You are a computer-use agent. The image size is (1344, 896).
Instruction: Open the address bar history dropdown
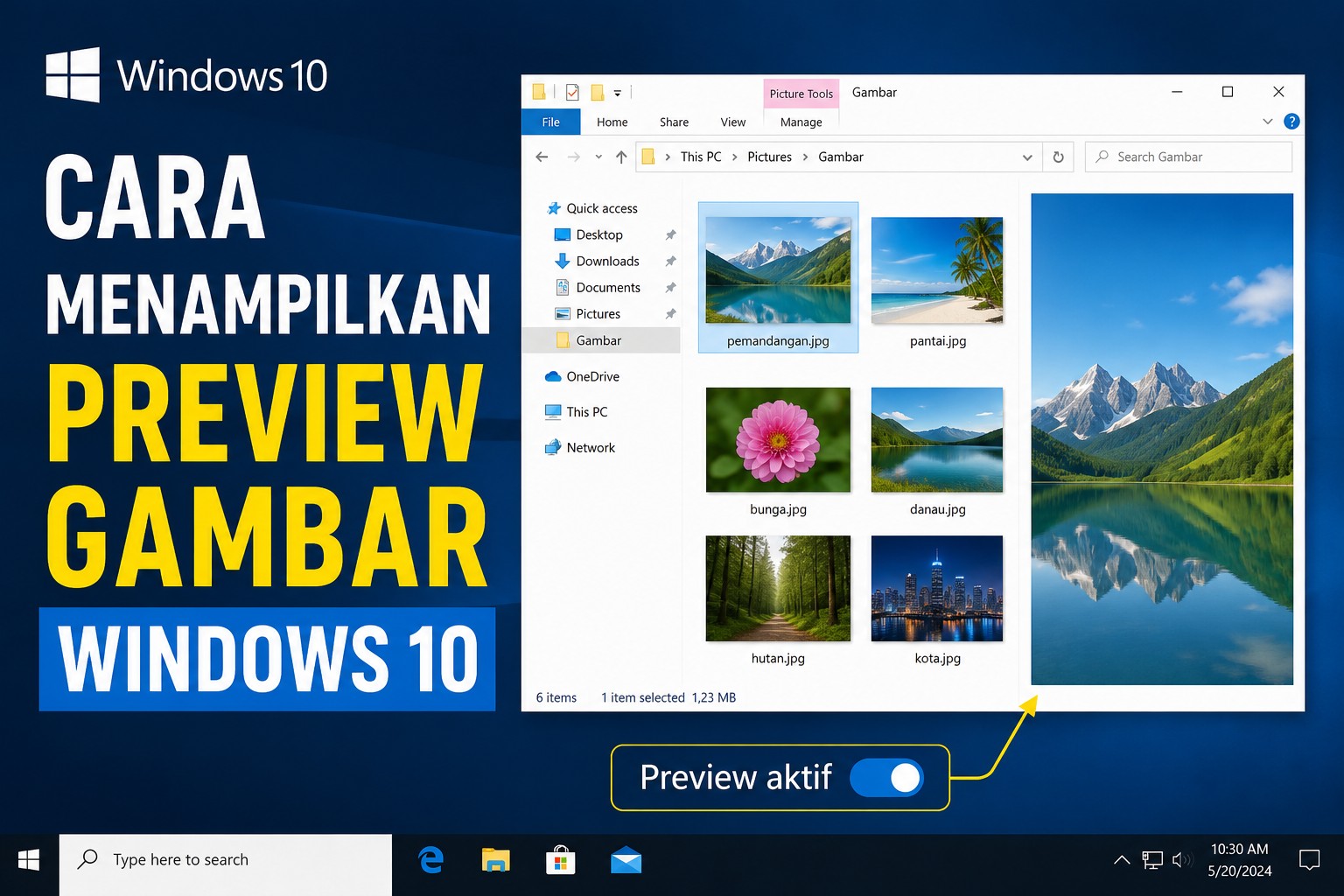point(1027,157)
